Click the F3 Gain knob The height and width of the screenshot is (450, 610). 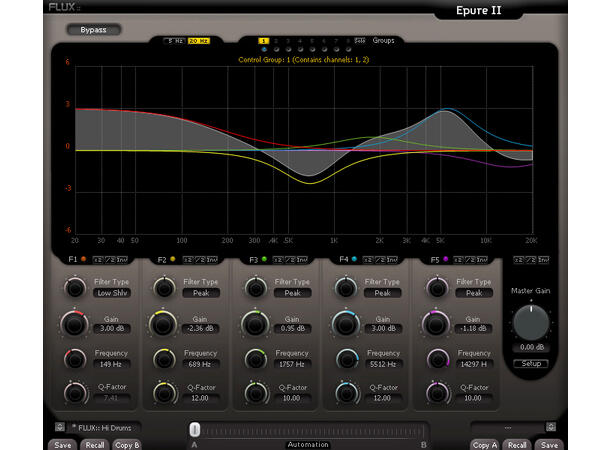click(255, 324)
